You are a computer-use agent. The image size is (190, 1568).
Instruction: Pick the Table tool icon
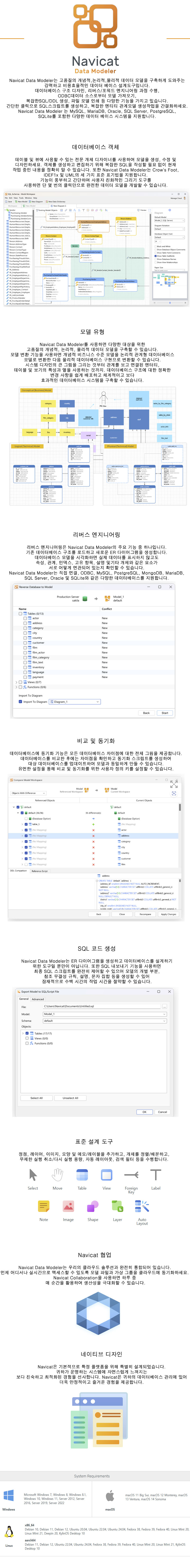(82, 1175)
